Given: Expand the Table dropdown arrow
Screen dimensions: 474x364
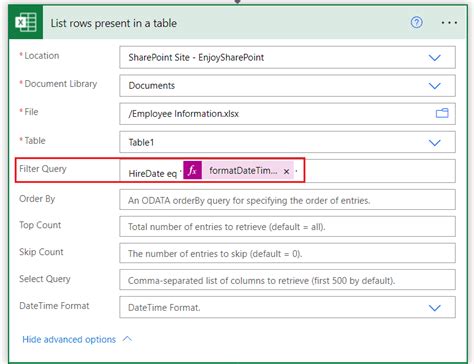Looking at the screenshot, I should click(434, 143).
